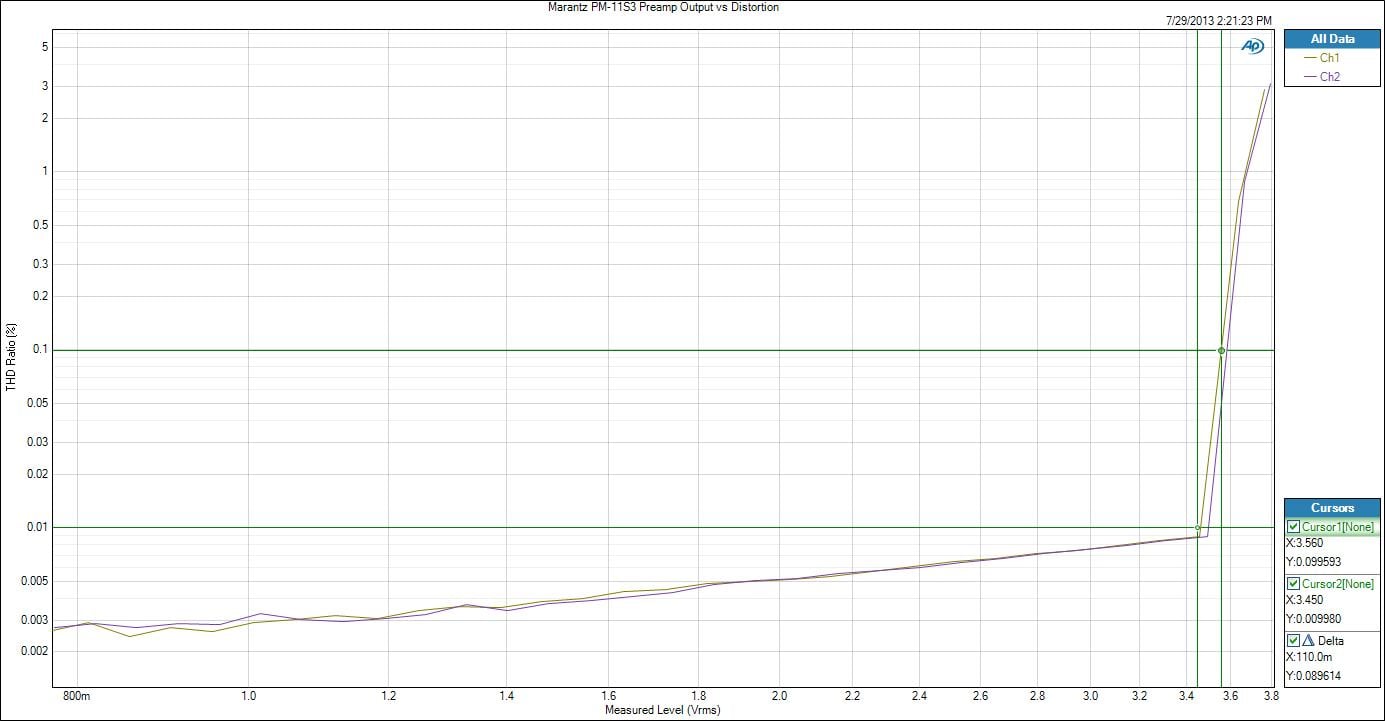This screenshot has width=1385, height=721.
Task: Click the Cursors panel header
Action: click(1332, 508)
